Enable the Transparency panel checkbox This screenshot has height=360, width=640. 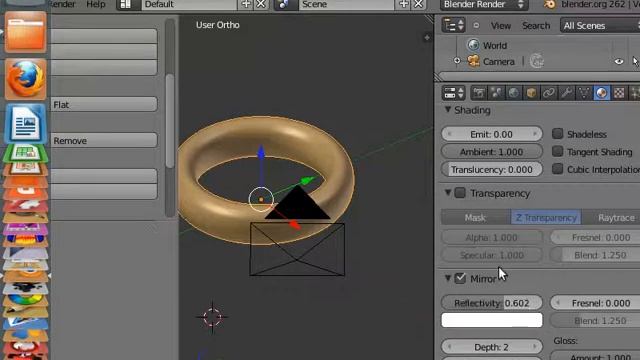pos(460,193)
